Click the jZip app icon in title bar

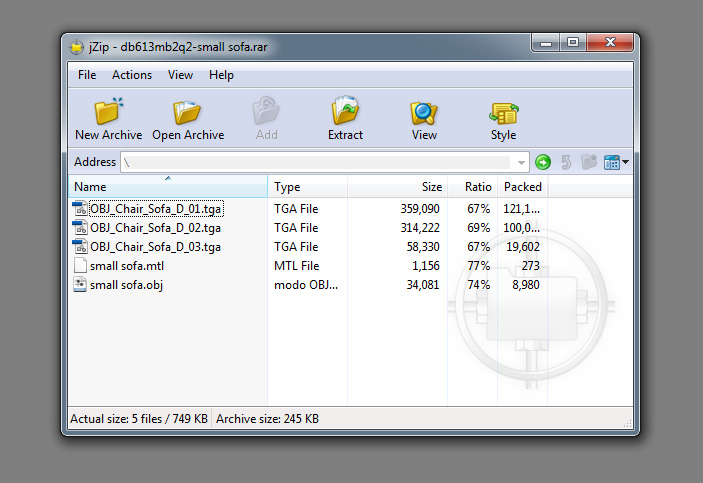pos(77,47)
